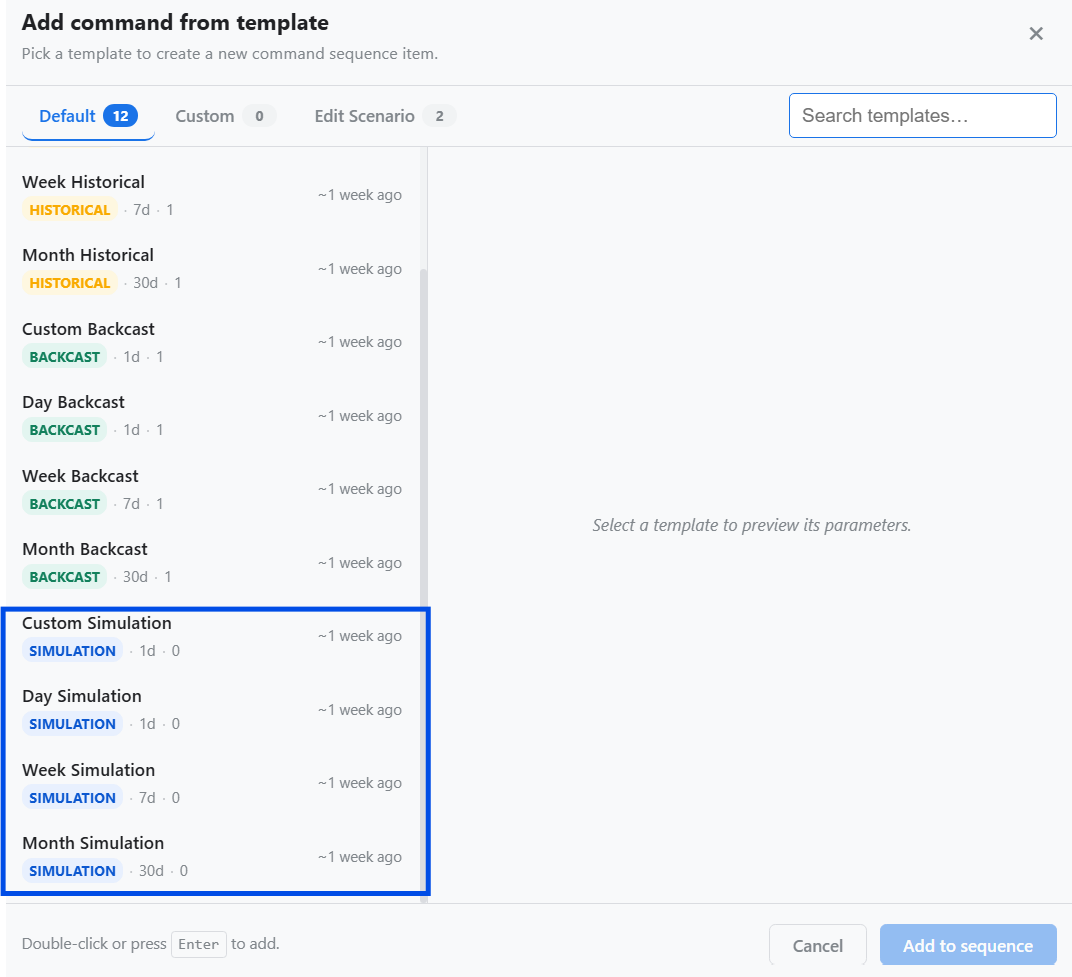The height and width of the screenshot is (977, 1072).
Task: Select the Month Backcast template
Action: coord(213,563)
